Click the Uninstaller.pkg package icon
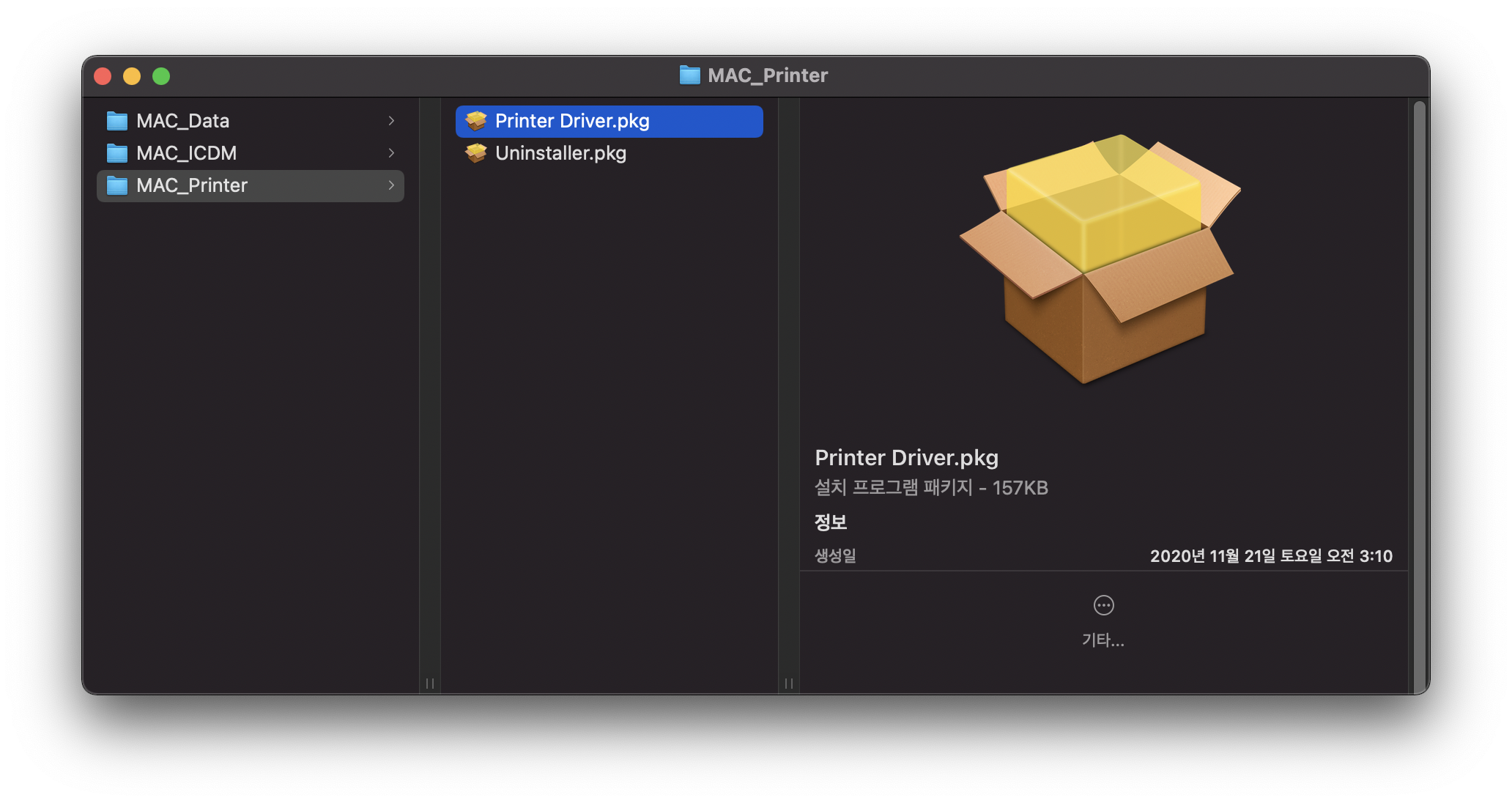1512x803 pixels. [x=476, y=153]
